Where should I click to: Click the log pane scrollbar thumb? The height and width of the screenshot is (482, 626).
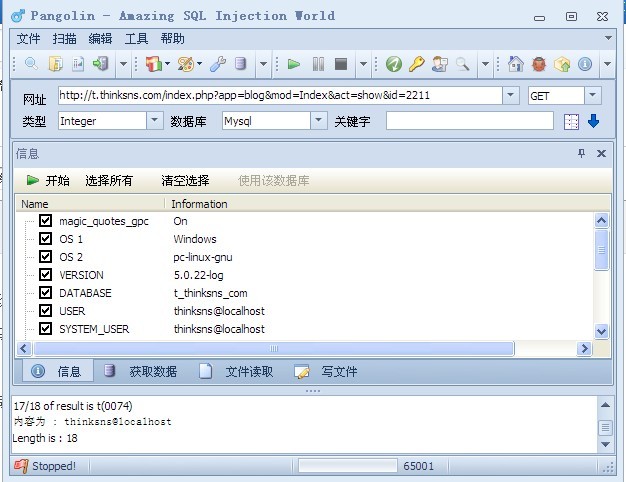[605, 427]
